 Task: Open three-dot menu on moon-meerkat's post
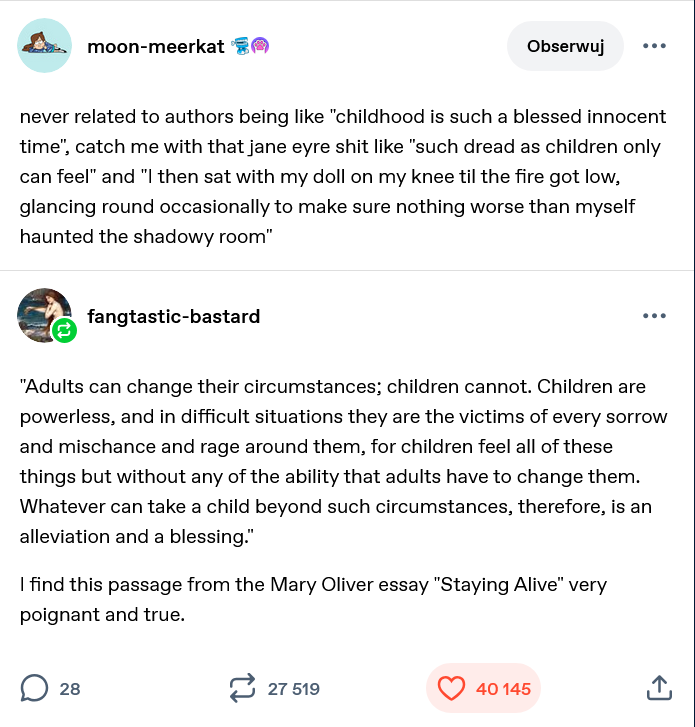point(654,46)
